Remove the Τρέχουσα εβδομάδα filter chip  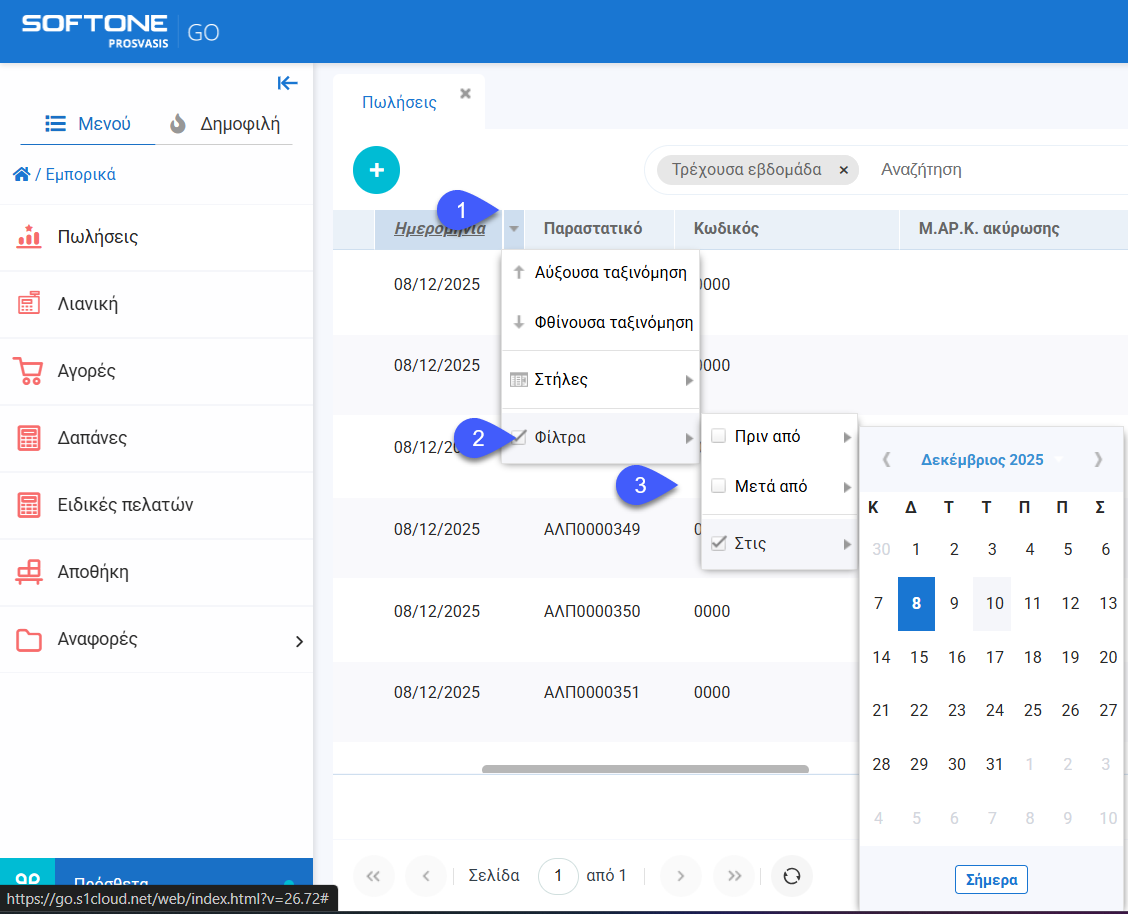tap(843, 170)
